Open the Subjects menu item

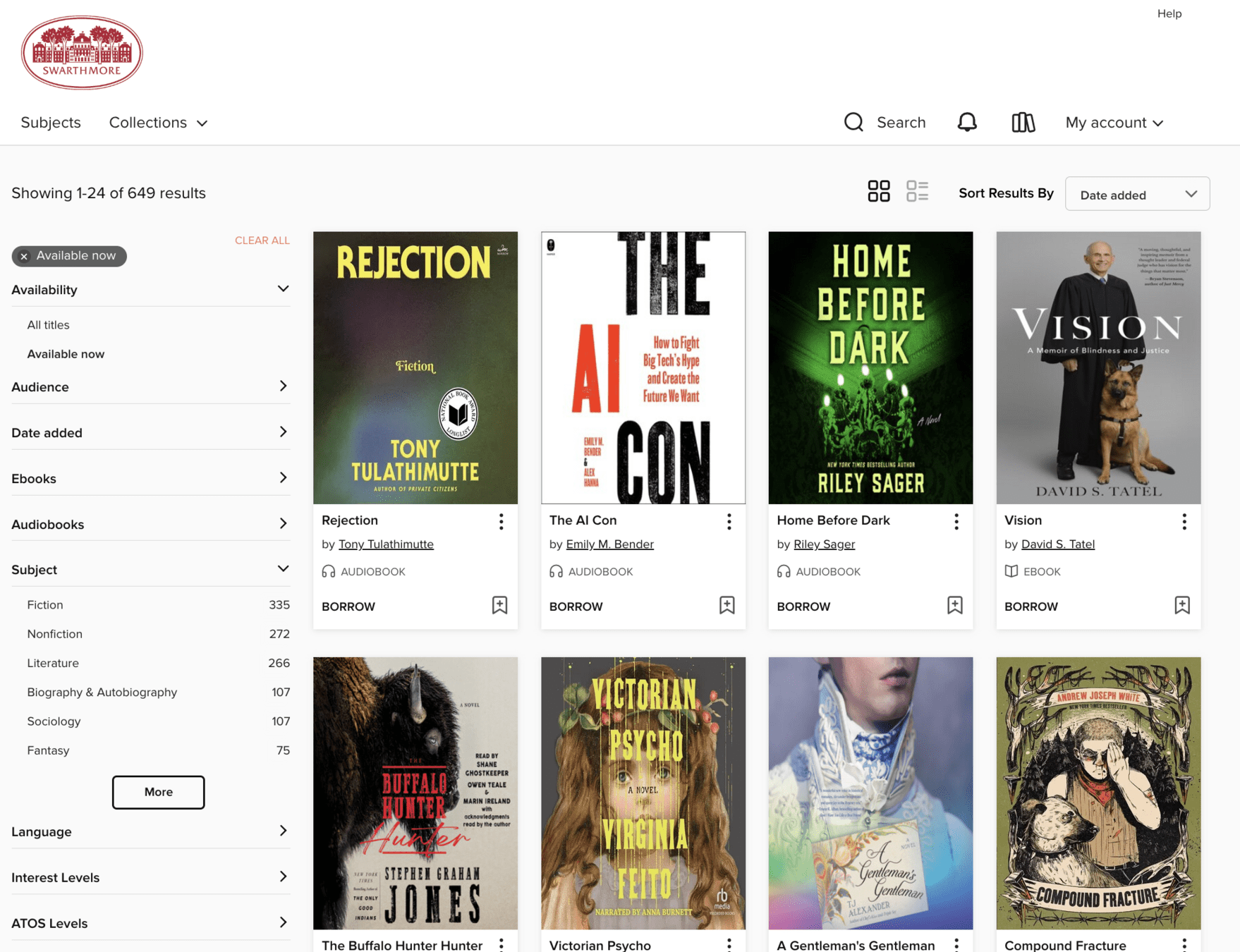point(51,122)
